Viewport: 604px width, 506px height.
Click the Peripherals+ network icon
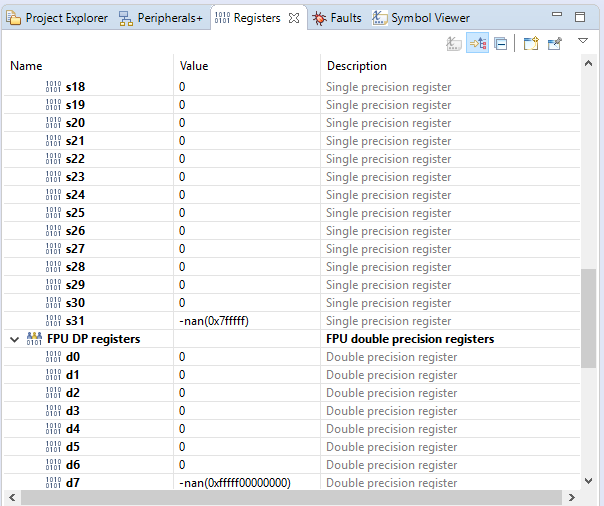click(126, 18)
